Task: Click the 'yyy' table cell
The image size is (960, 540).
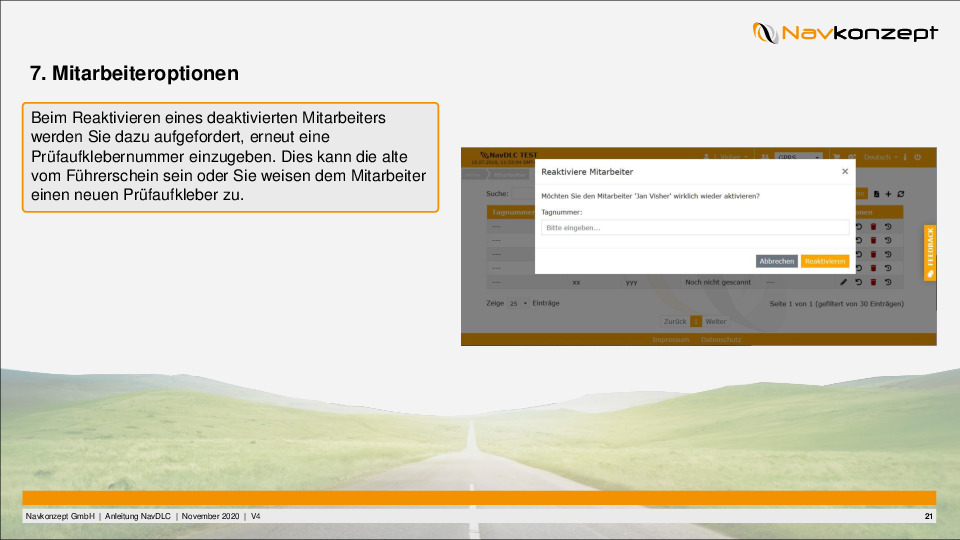Action: [x=631, y=282]
